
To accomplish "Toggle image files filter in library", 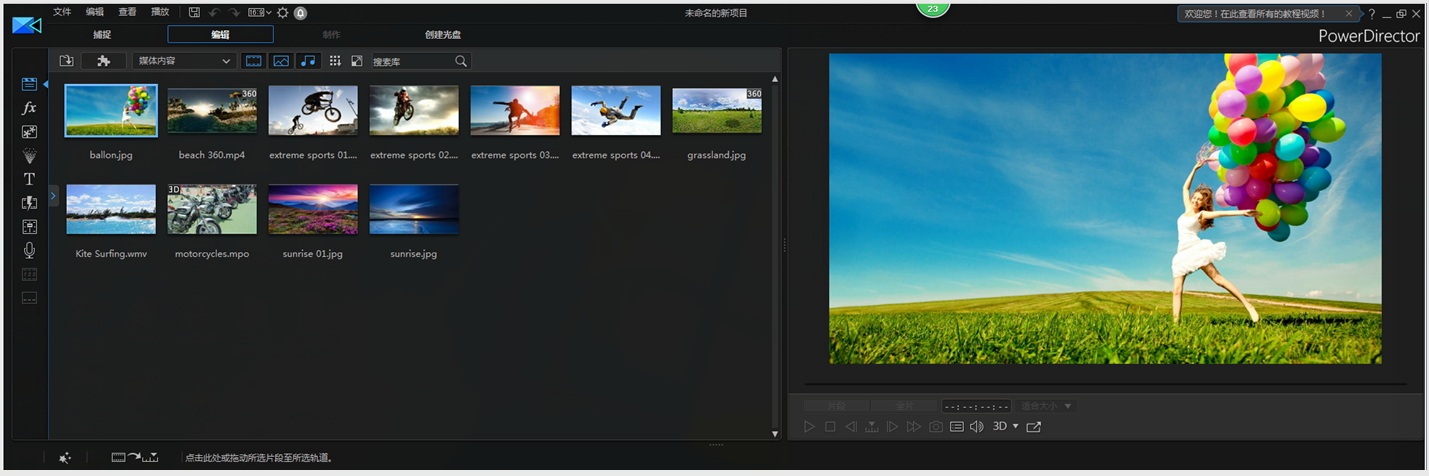I will [x=281, y=61].
